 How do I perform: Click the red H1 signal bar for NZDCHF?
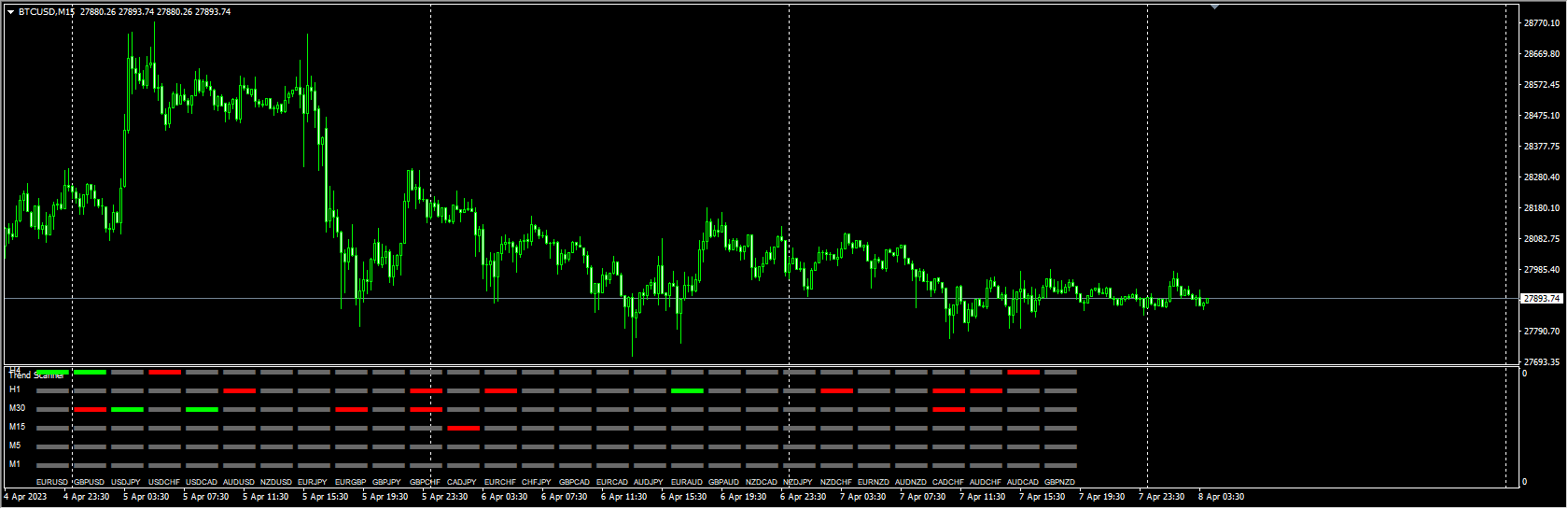[836, 391]
